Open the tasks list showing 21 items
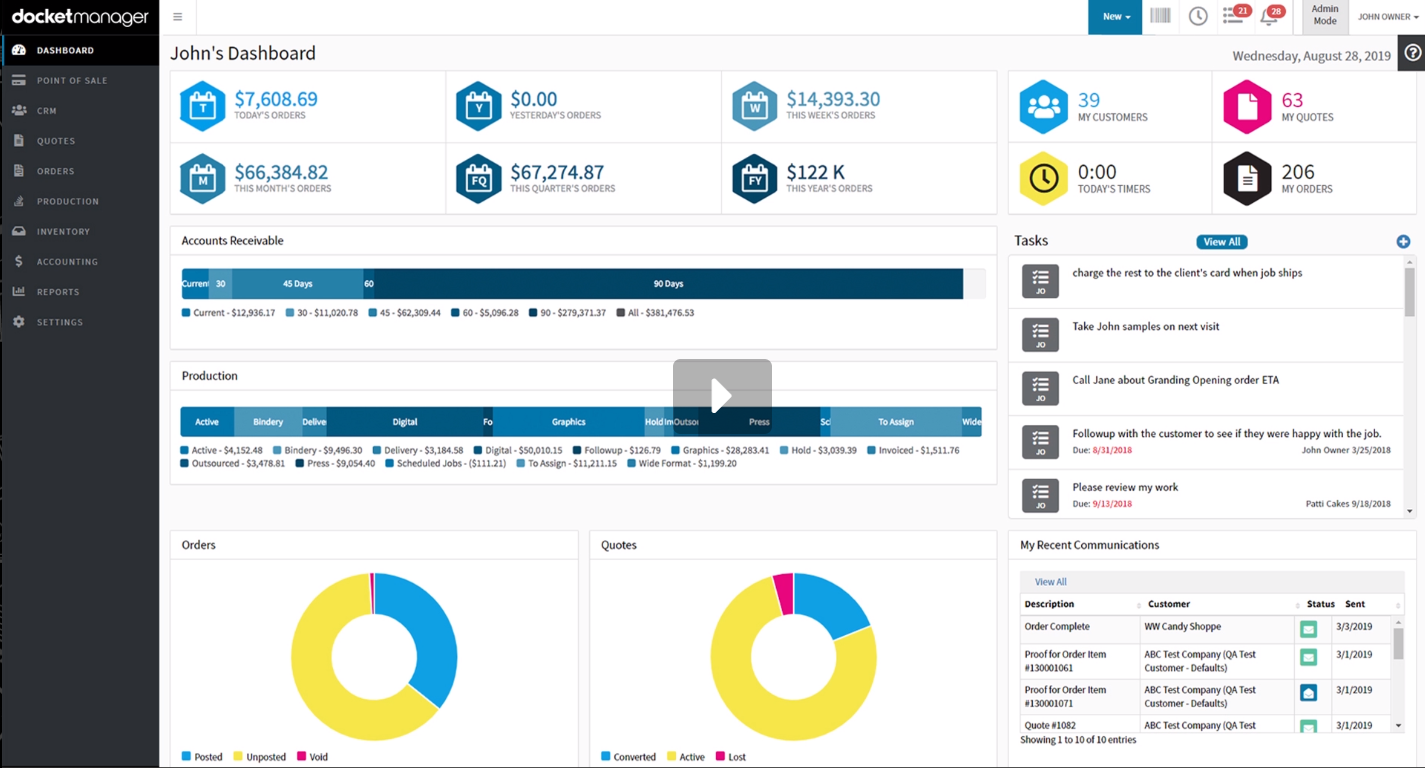The image size is (1425, 768). (1235, 16)
